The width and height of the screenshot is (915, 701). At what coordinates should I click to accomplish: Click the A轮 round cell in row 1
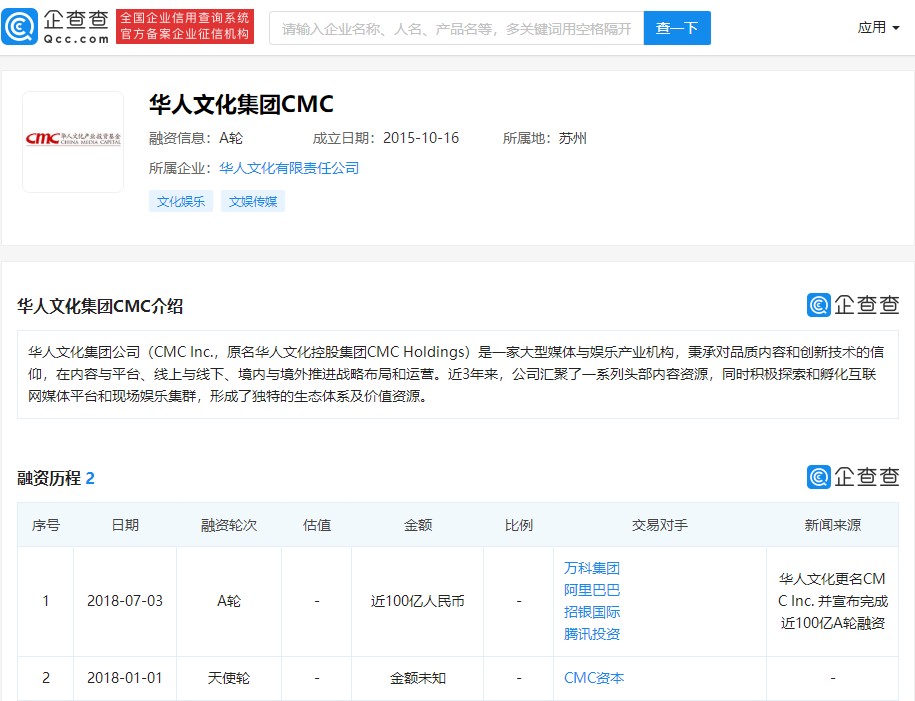tap(229, 601)
